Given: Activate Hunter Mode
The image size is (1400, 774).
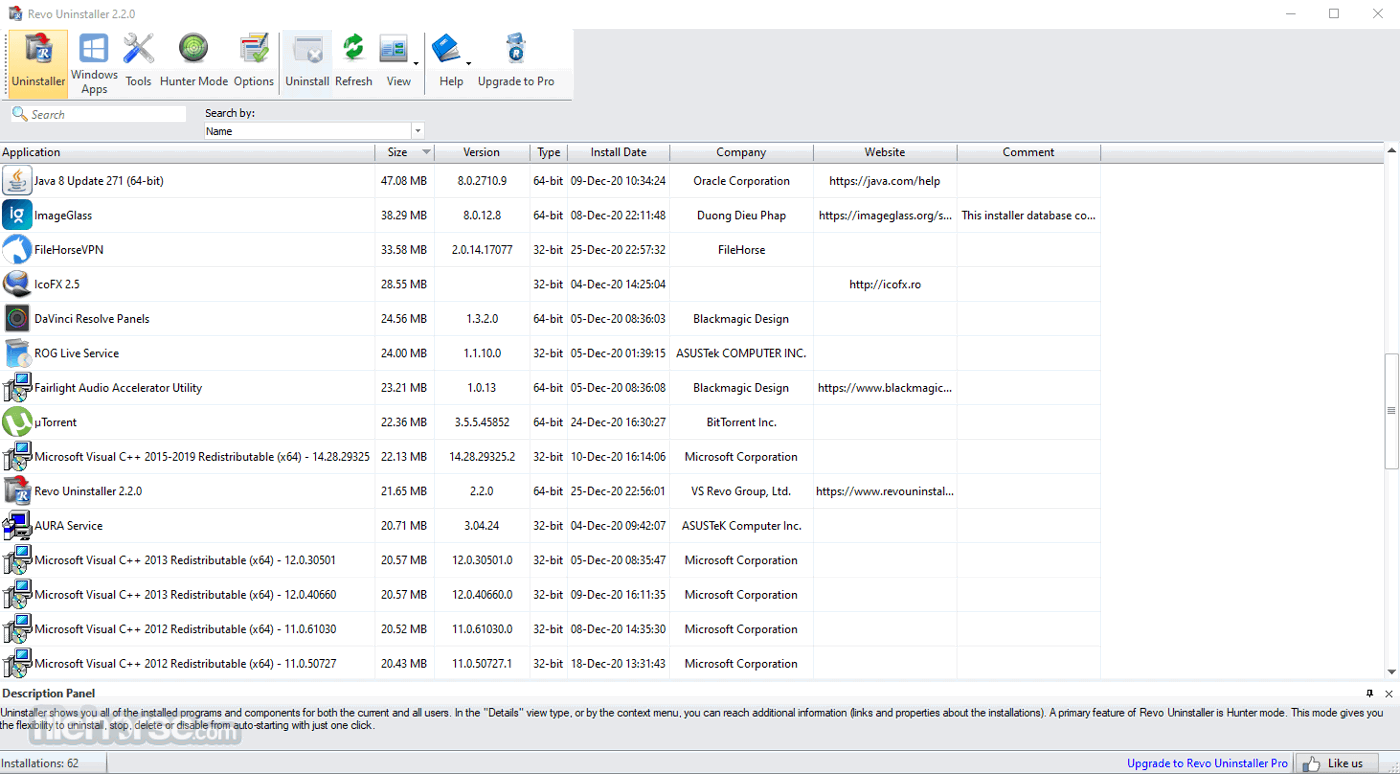Looking at the screenshot, I should pyautogui.click(x=194, y=63).
